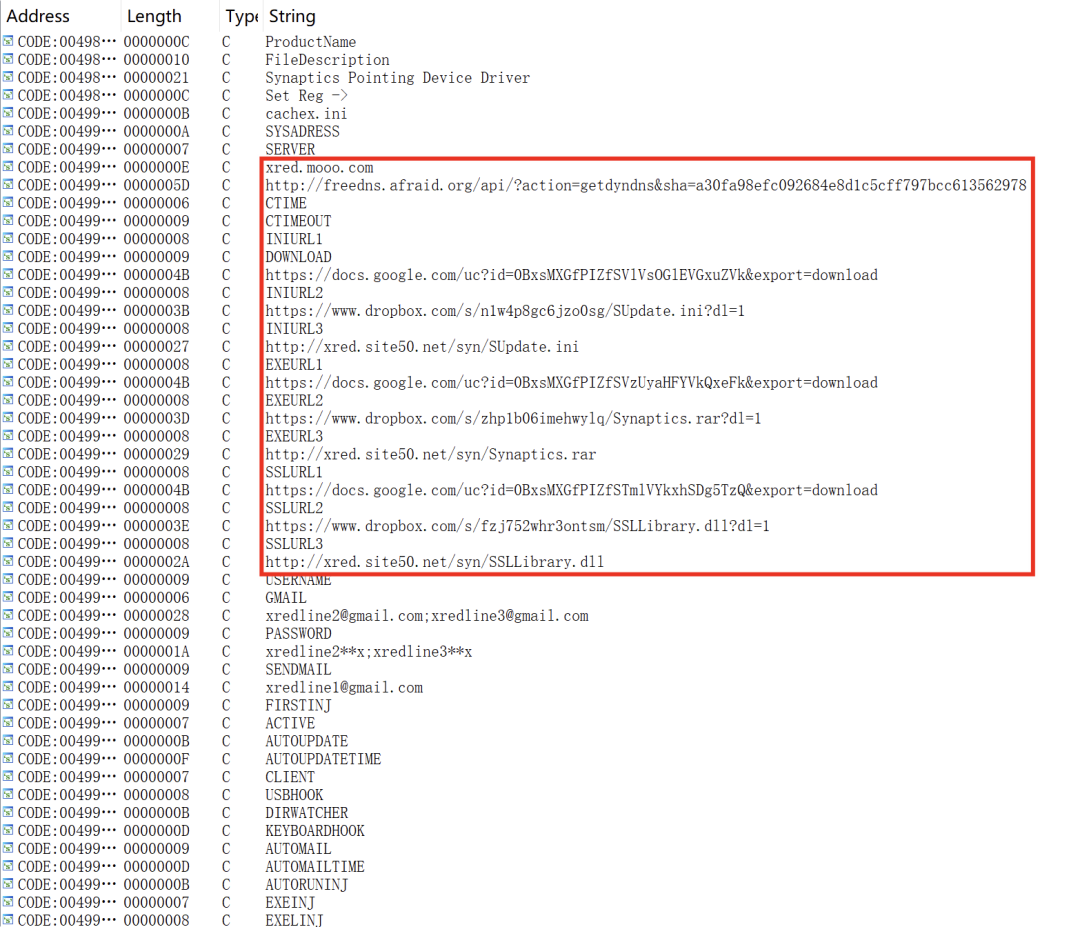Click the string icon on the DOWNLOAD row
The image size is (1080, 927).
[8, 256]
